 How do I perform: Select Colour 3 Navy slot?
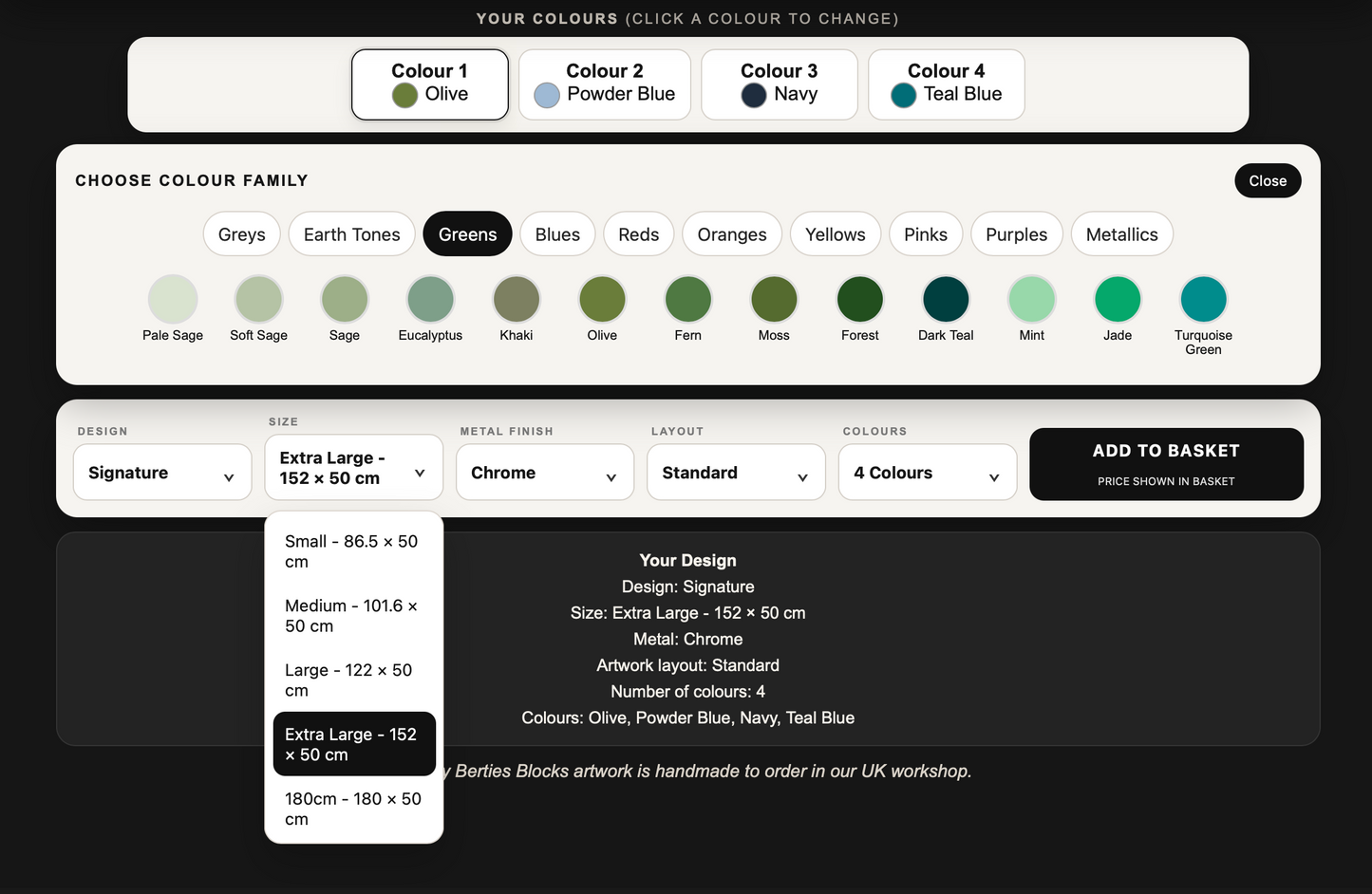(780, 84)
